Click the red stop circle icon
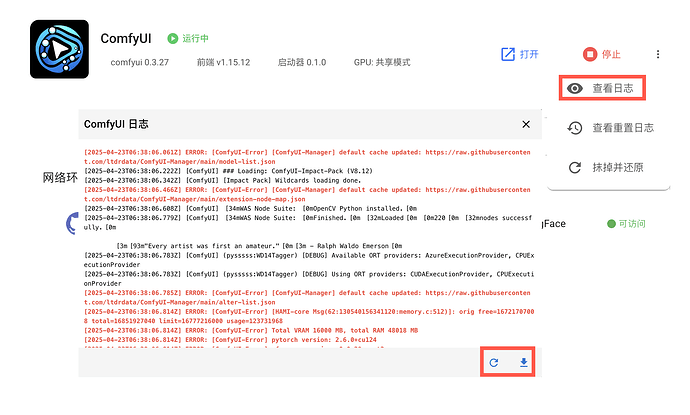The width and height of the screenshot is (690, 415). tap(590, 54)
